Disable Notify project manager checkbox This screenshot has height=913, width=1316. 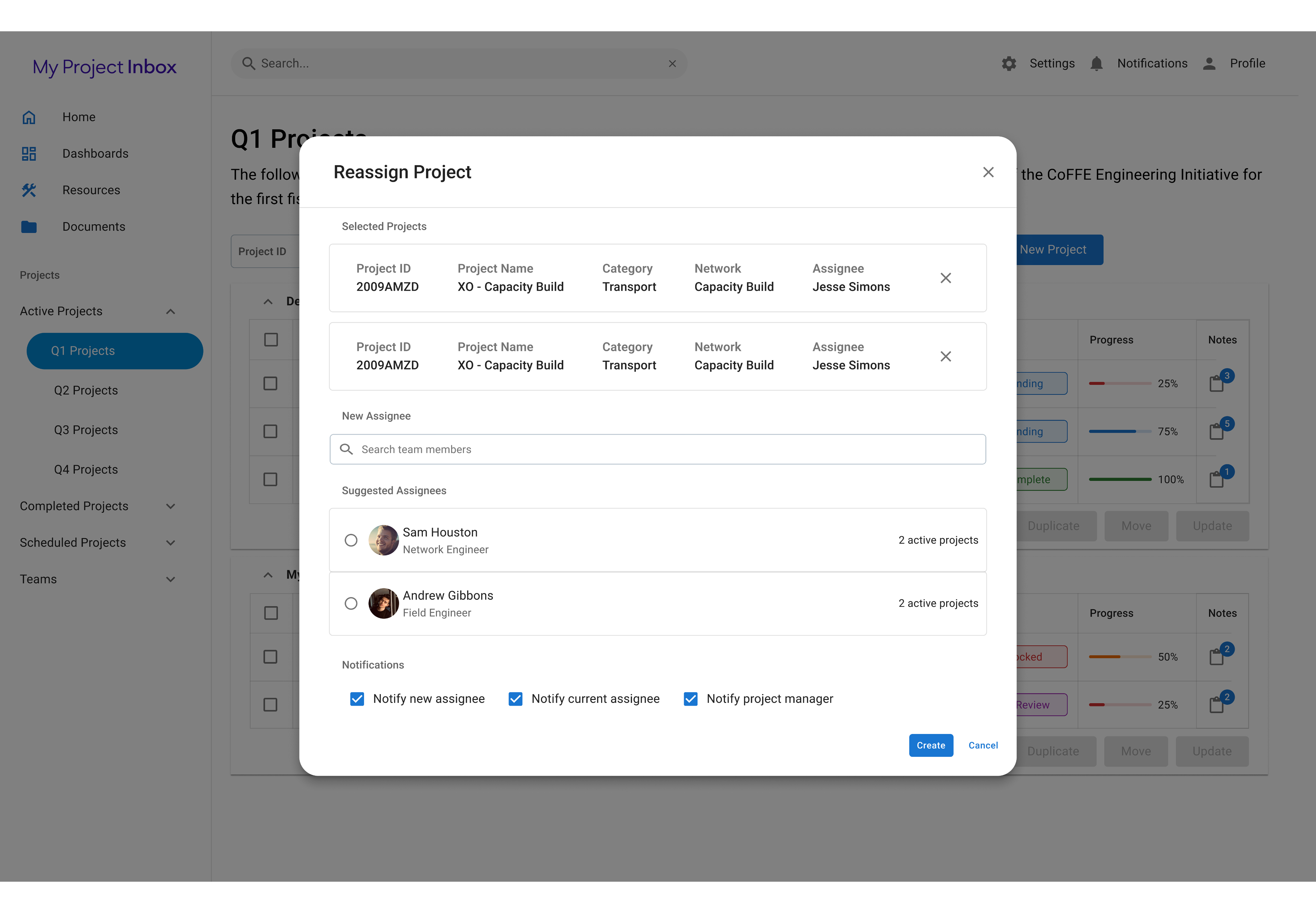point(691,699)
